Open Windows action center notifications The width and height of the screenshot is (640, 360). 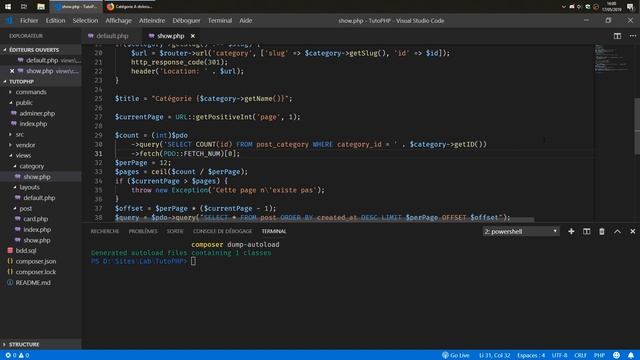pos(630,7)
